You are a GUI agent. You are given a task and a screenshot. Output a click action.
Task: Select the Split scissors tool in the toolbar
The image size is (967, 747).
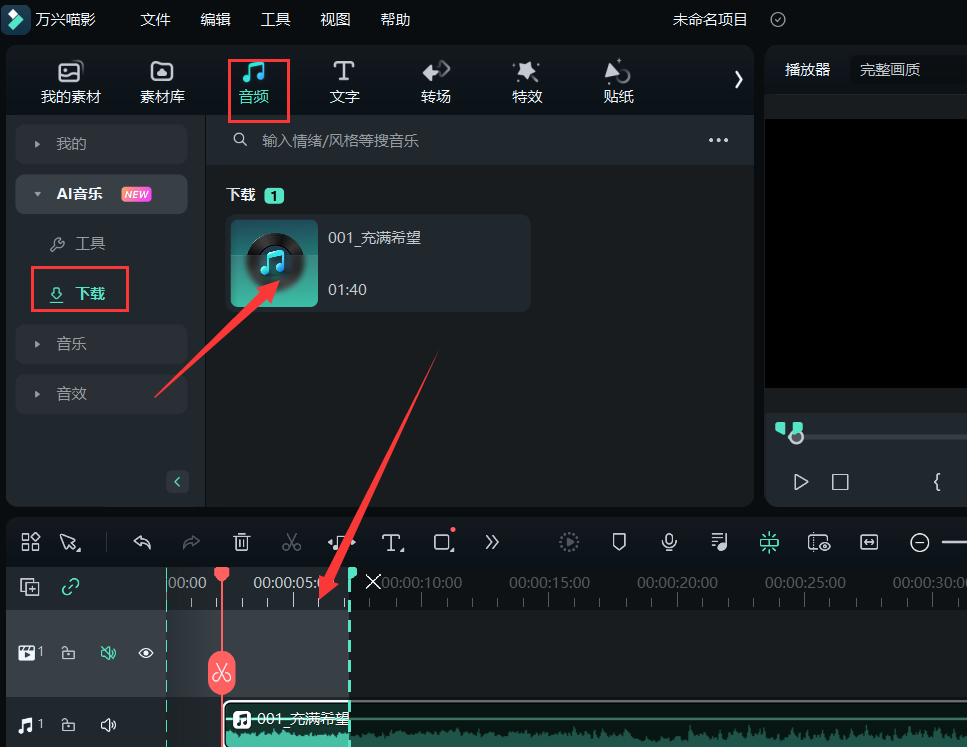coord(291,542)
